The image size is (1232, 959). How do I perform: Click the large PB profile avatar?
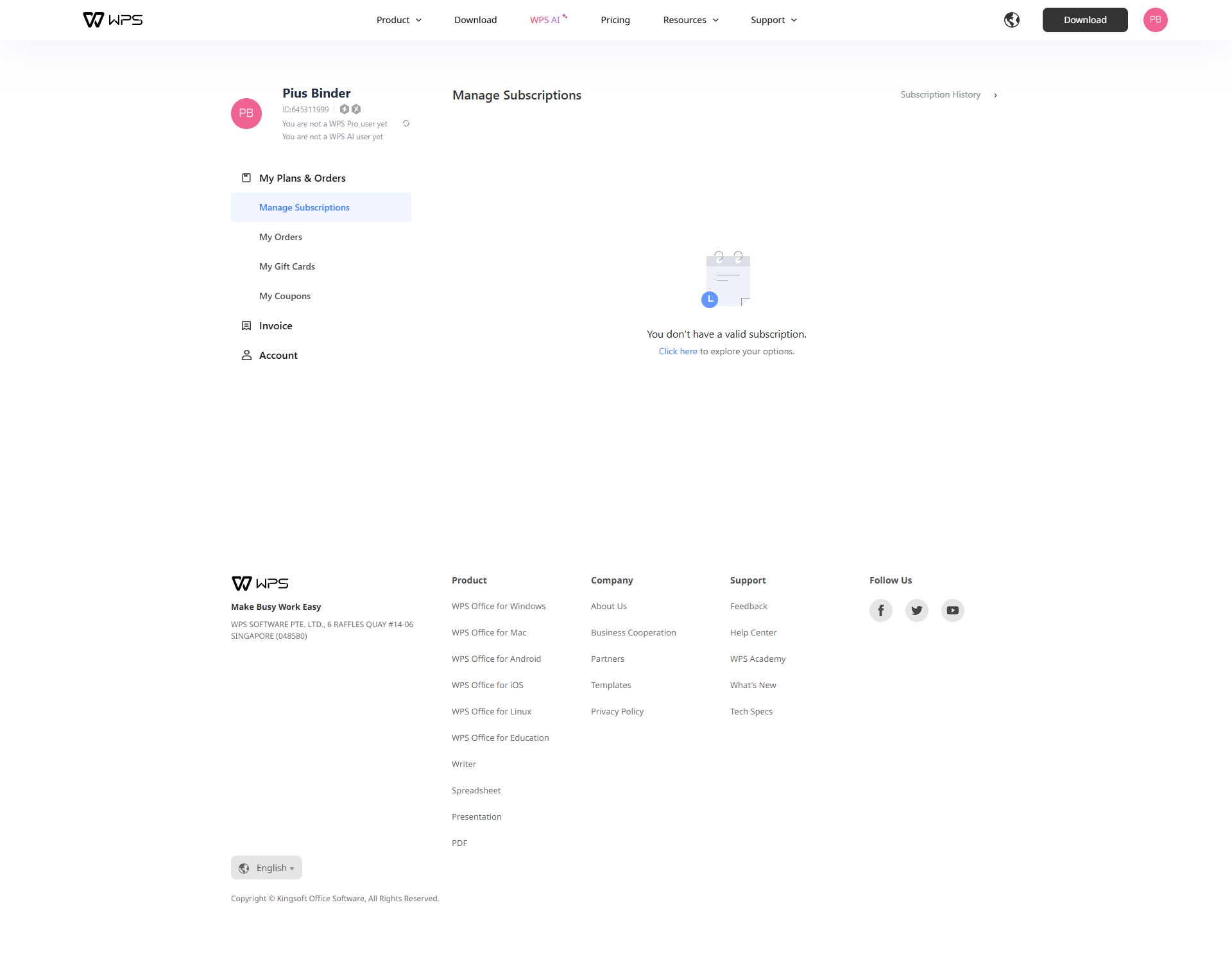pos(246,114)
